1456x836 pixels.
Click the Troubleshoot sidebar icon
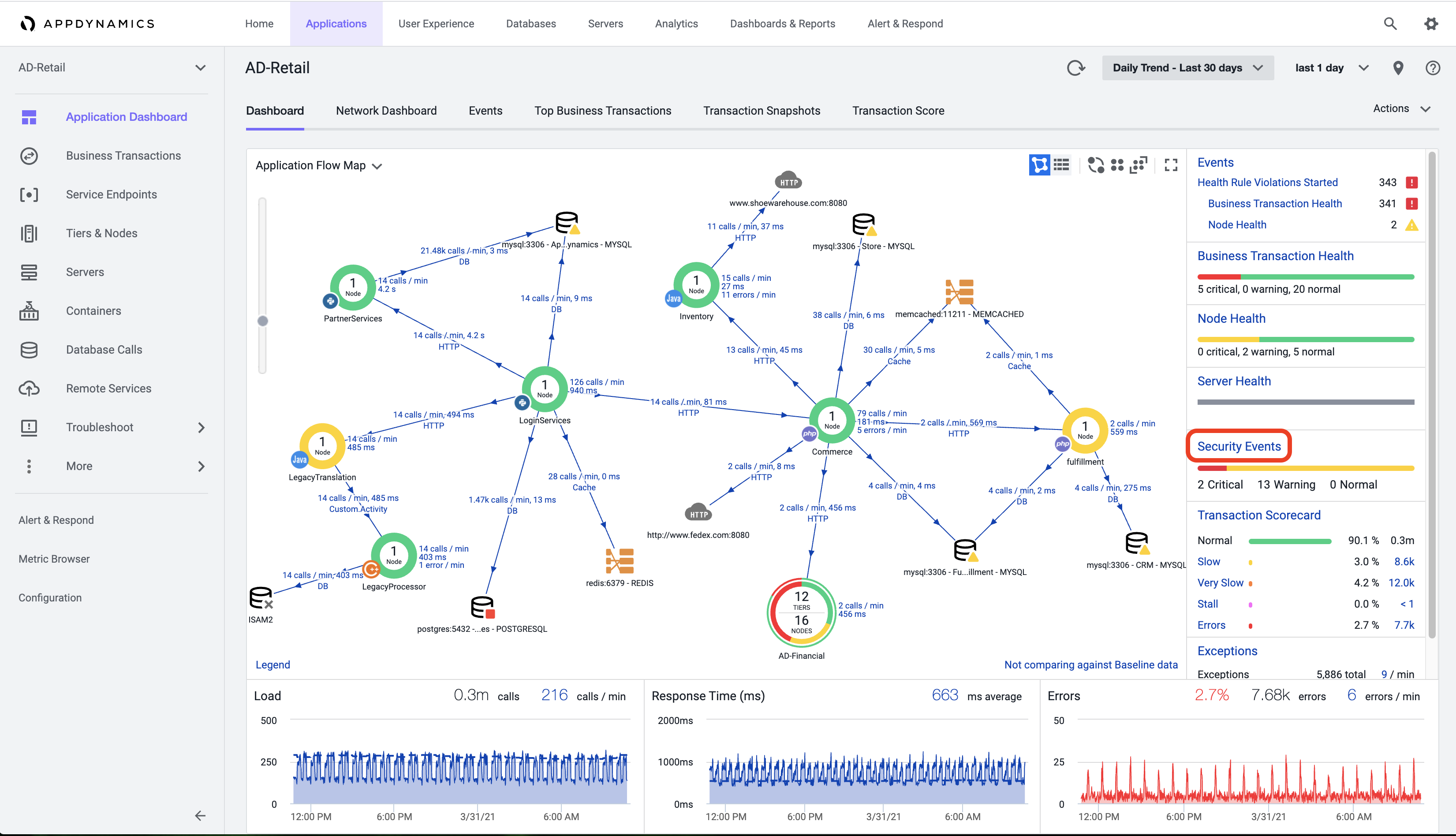coord(29,427)
